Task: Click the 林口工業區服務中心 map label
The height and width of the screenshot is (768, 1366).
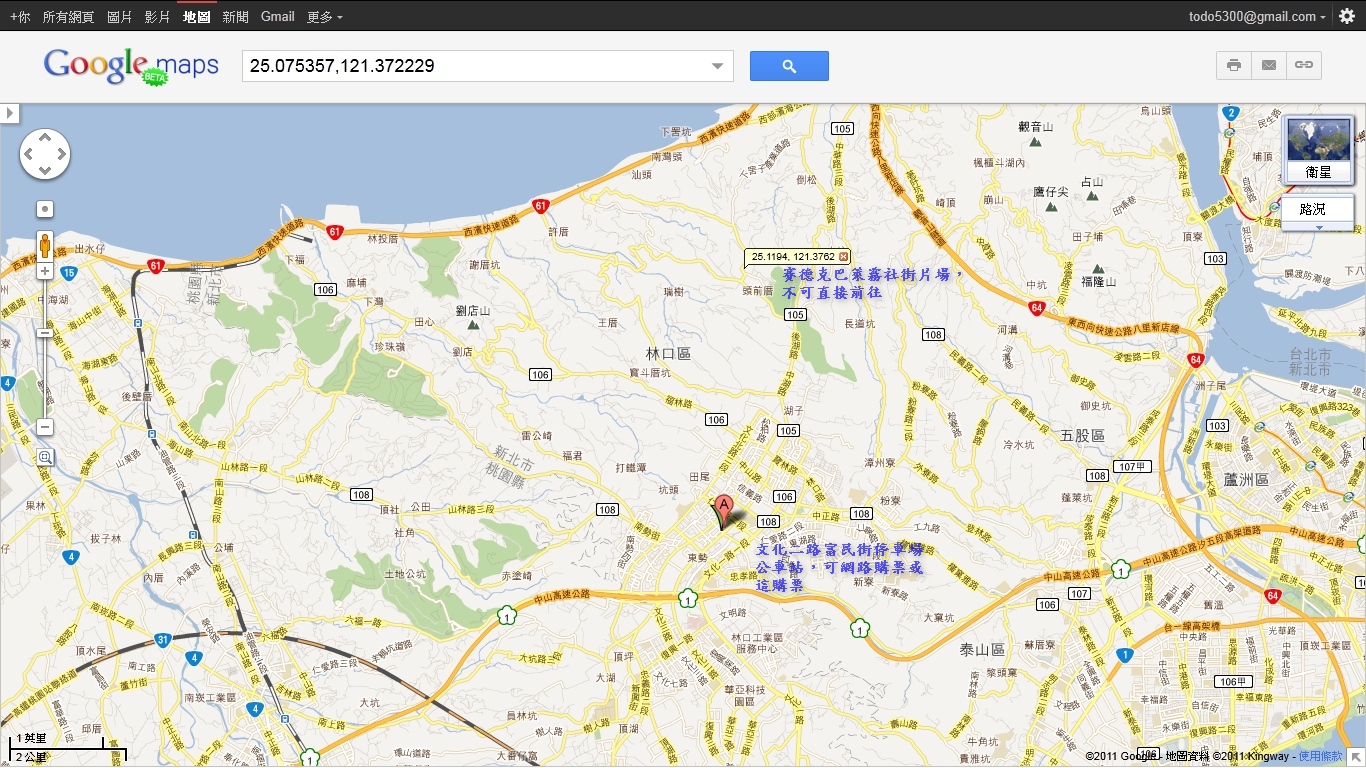Action: [757, 643]
